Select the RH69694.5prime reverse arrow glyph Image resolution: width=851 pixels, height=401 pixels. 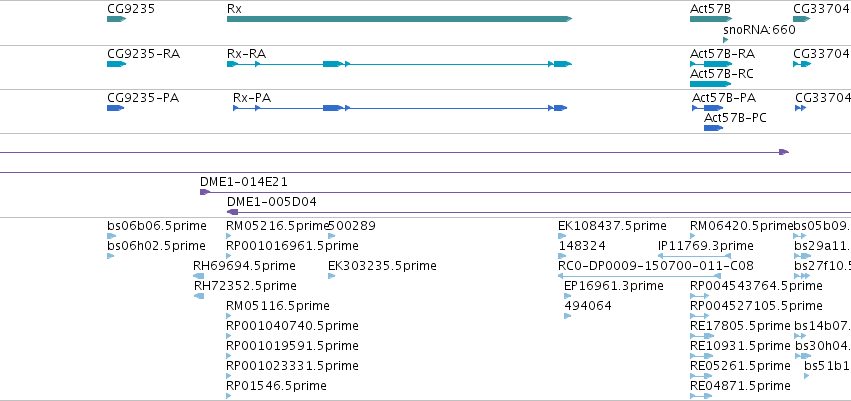coord(199,276)
